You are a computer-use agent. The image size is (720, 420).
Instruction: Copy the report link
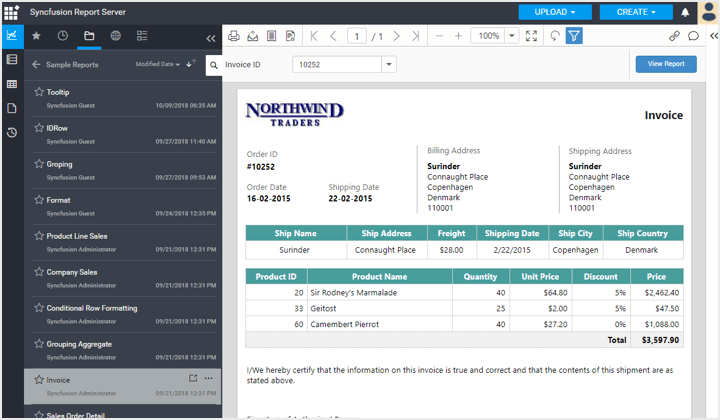[674, 36]
